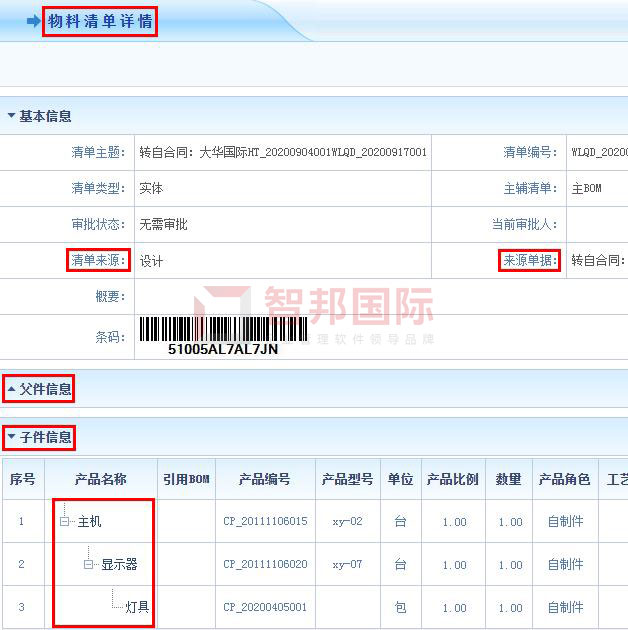Screen dimensions: 628x630
Task: Click model value xy-07
Action: [x=348, y=564]
